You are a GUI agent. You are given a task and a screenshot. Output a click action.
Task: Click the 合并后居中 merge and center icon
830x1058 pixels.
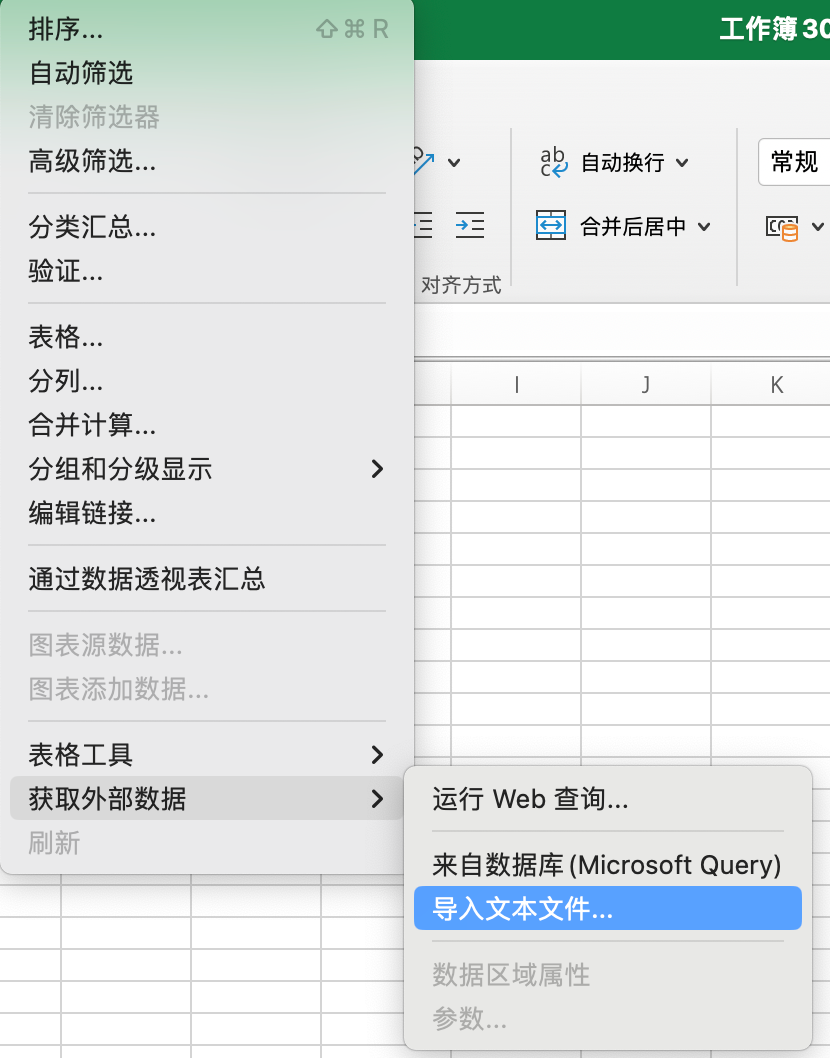[552, 227]
